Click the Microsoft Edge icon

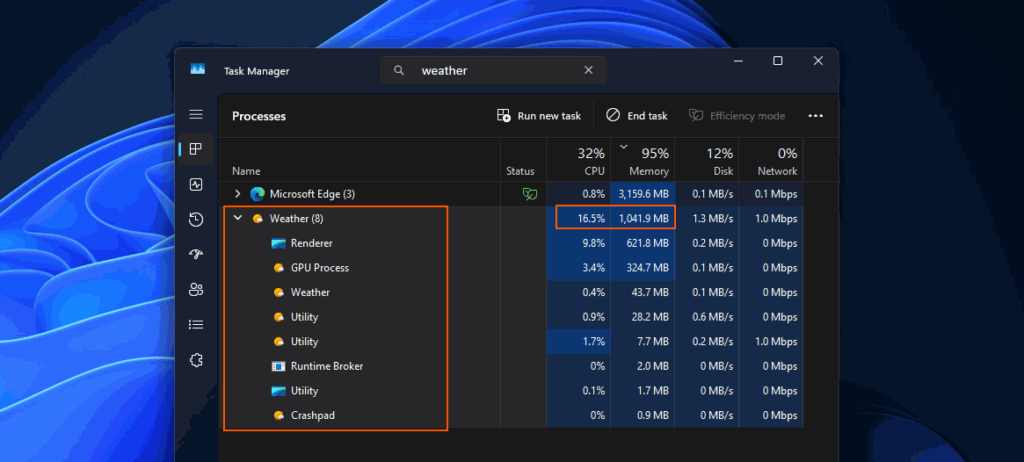257,194
